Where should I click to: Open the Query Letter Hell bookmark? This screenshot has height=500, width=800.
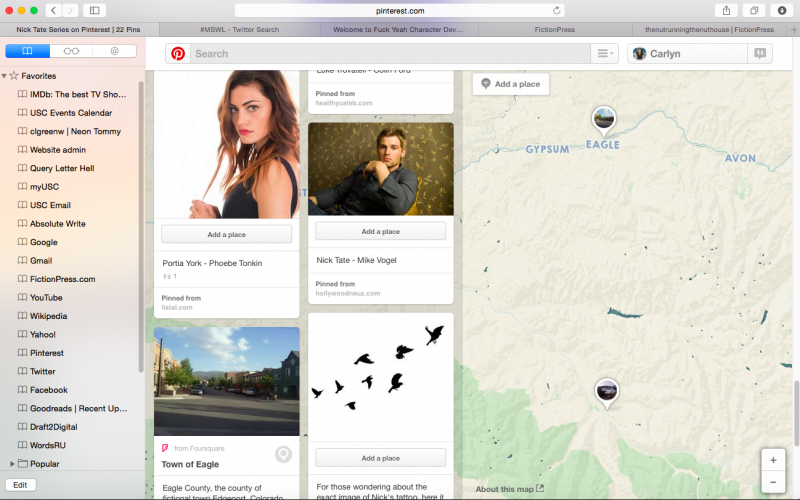[x=56, y=168]
